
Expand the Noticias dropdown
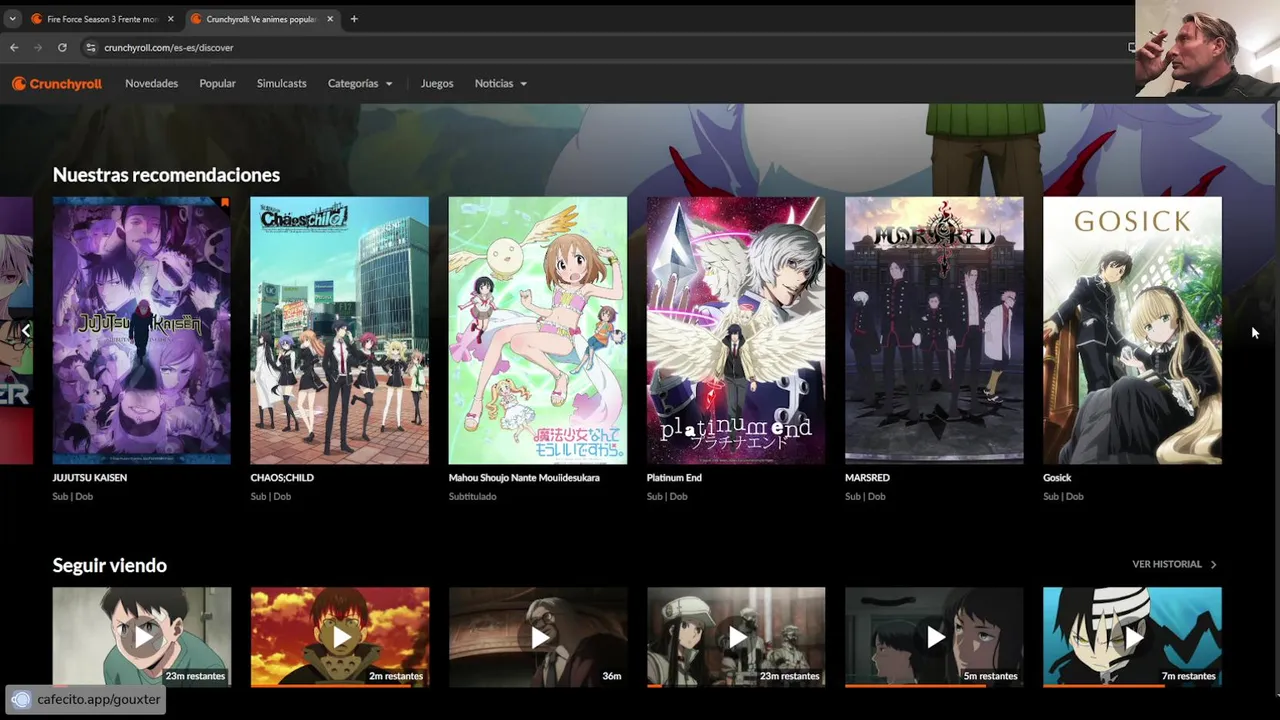500,84
